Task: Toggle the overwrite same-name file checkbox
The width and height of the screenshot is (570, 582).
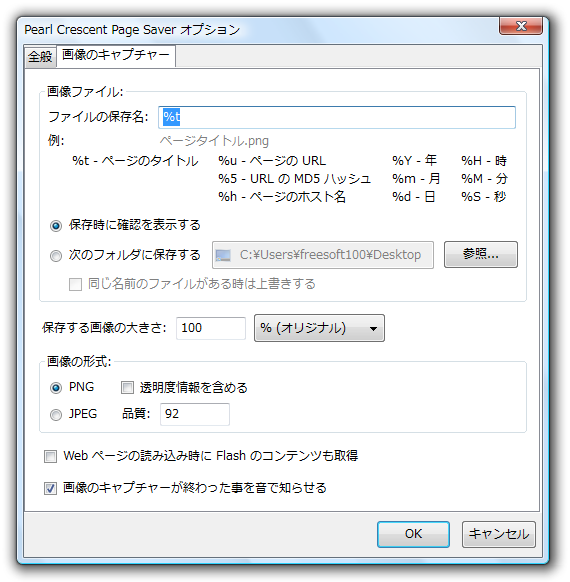Action: tap(75, 285)
